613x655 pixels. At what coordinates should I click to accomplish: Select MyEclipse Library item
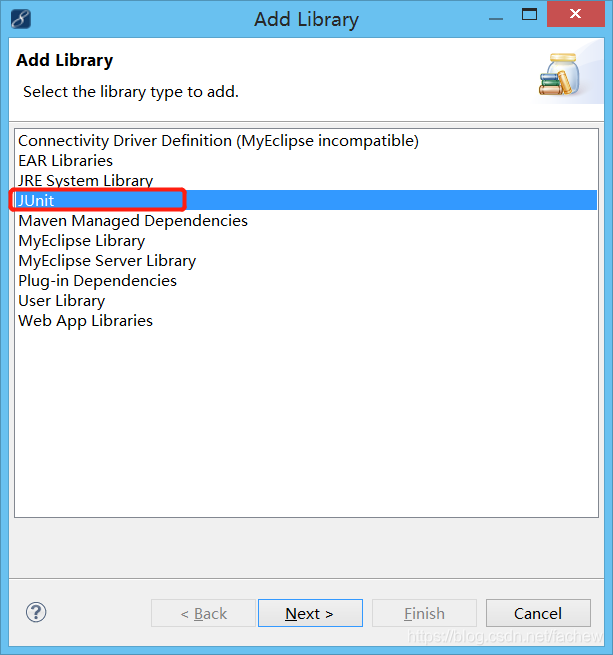coord(305,241)
